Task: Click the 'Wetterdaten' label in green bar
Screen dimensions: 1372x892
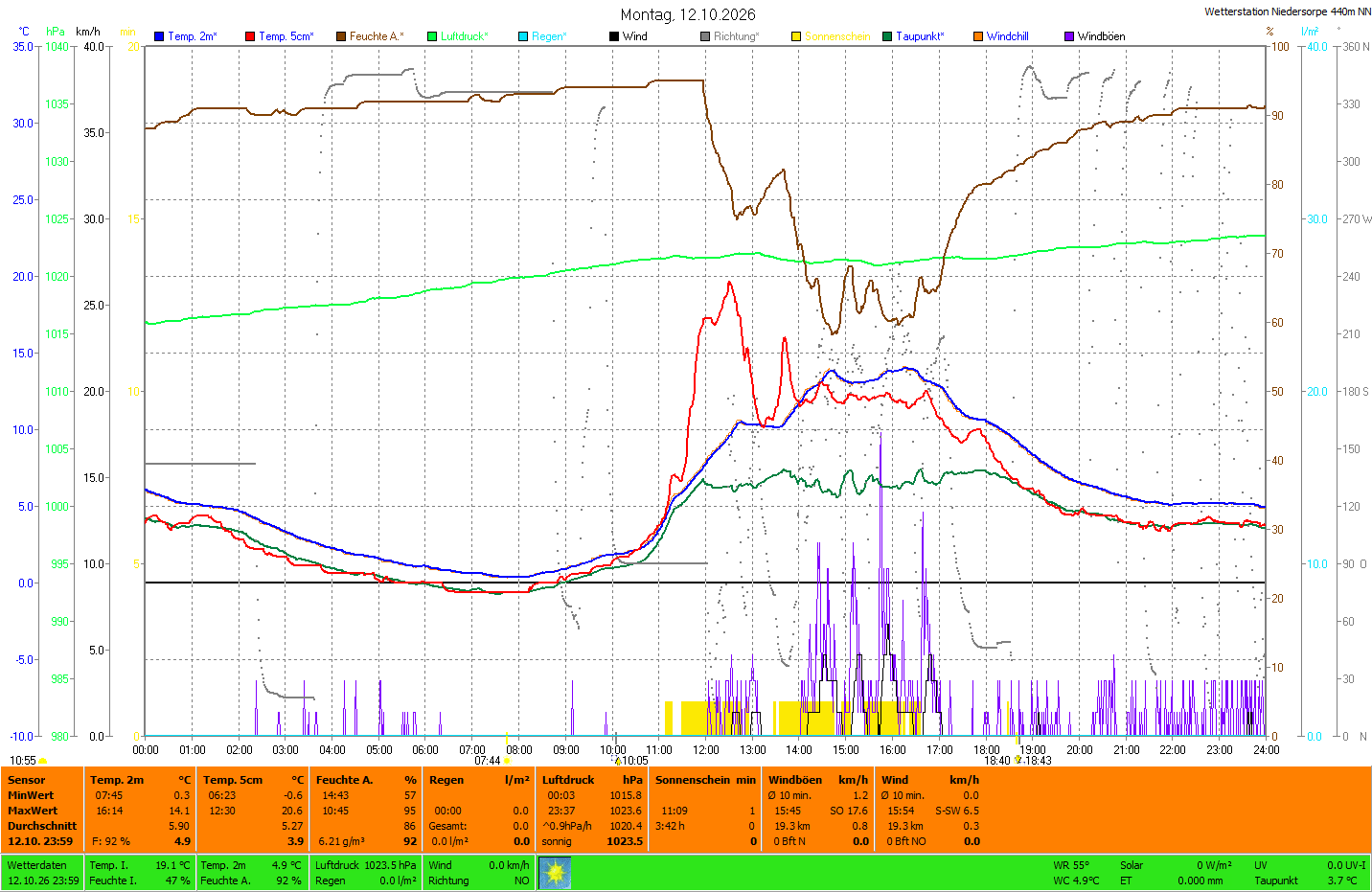Action: point(37,865)
